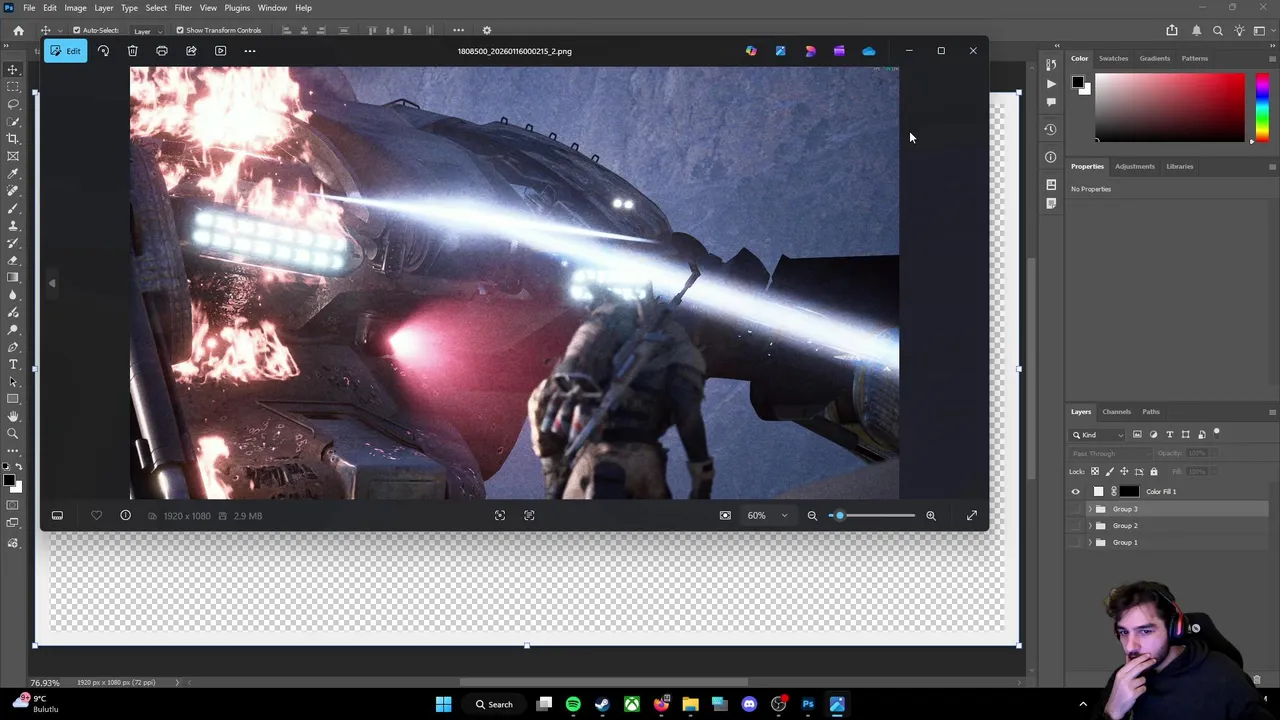The width and height of the screenshot is (1280, 720).
Task: Select the Hand tool
Action: [13, 416]
